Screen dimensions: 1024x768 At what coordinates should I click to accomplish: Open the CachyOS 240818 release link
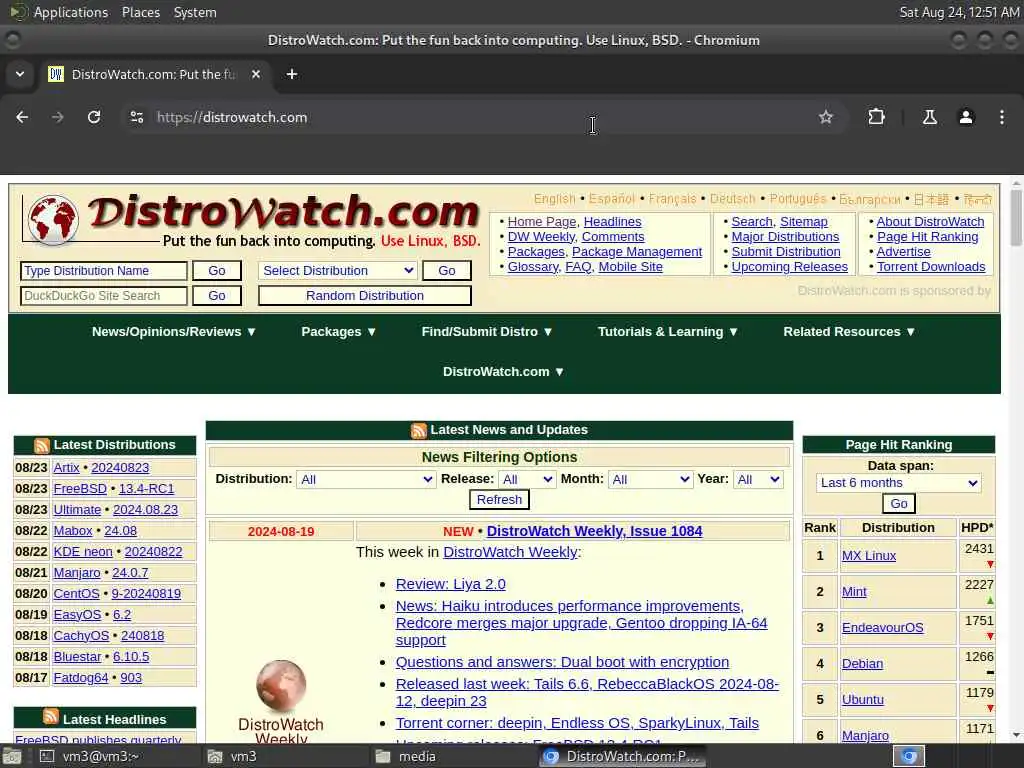pyautogui.click(x=142, y=635)
